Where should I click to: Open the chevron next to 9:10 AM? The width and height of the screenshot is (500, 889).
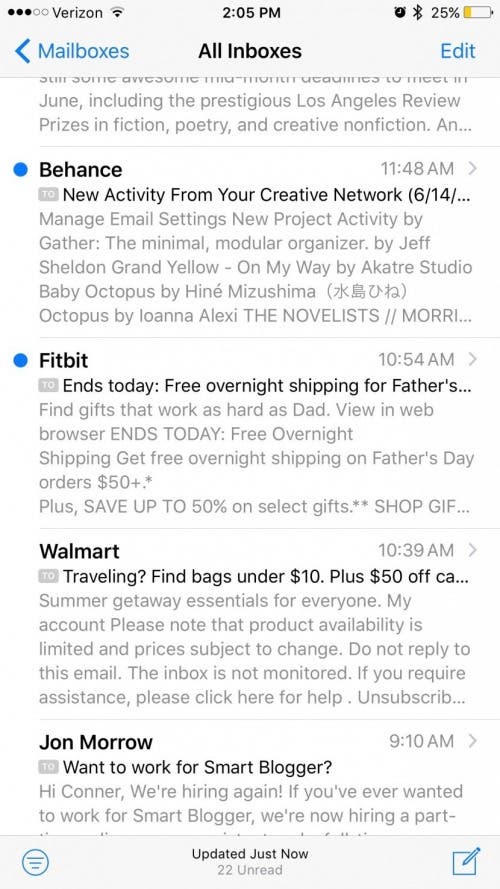473,740
